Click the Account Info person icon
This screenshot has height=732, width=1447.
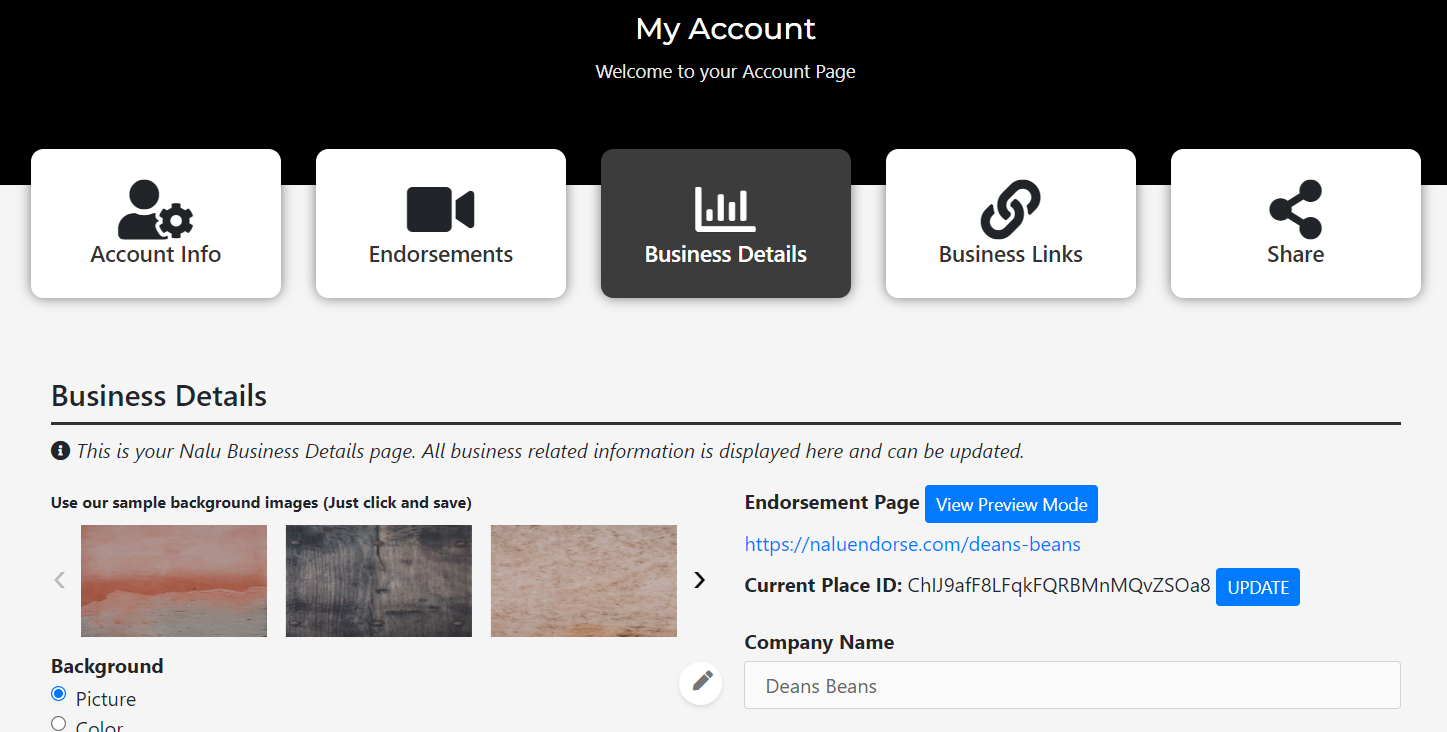[155, 208]
